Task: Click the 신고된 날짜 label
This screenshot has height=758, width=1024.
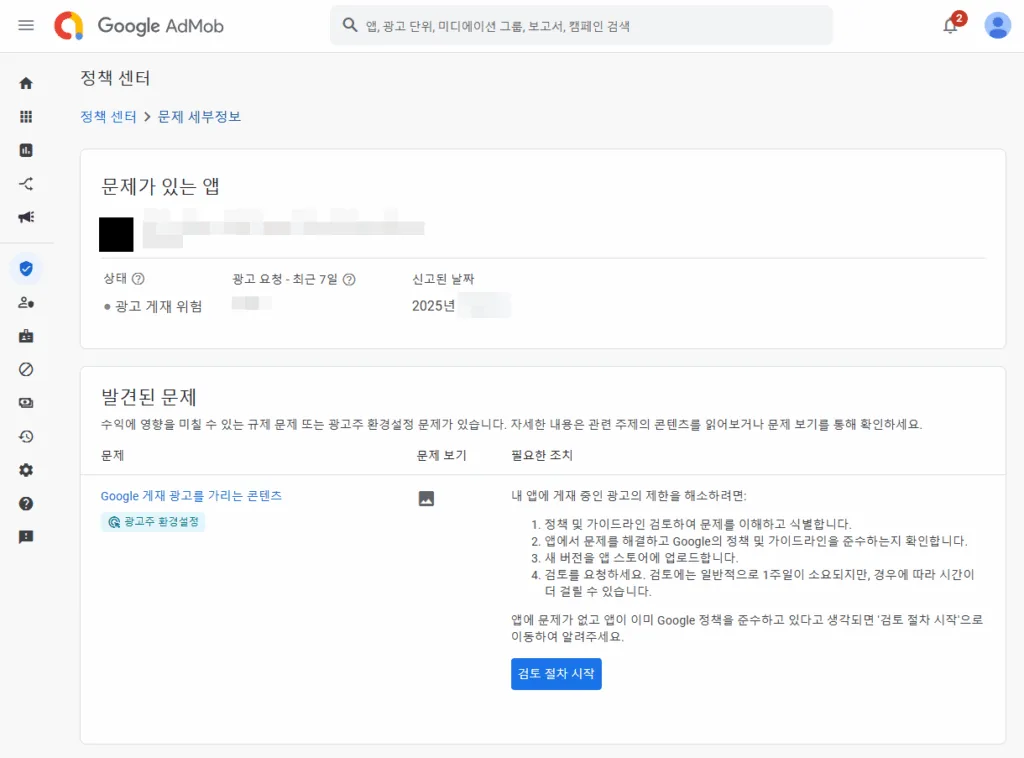Action: (443, 279)
